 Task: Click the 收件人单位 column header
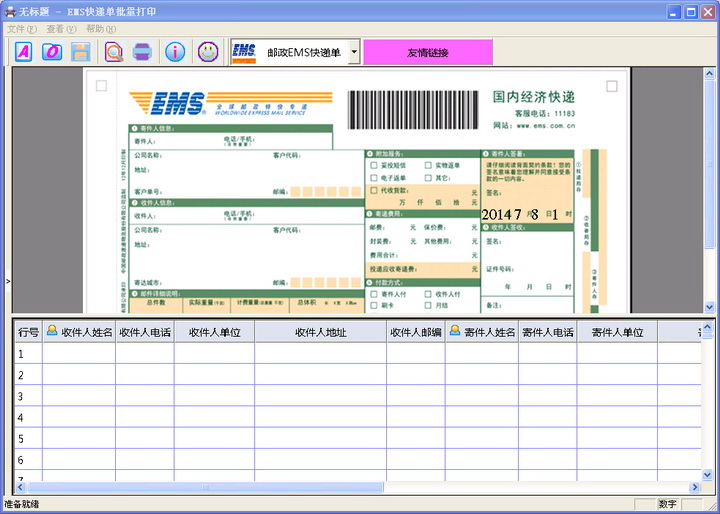click(214, 332)
